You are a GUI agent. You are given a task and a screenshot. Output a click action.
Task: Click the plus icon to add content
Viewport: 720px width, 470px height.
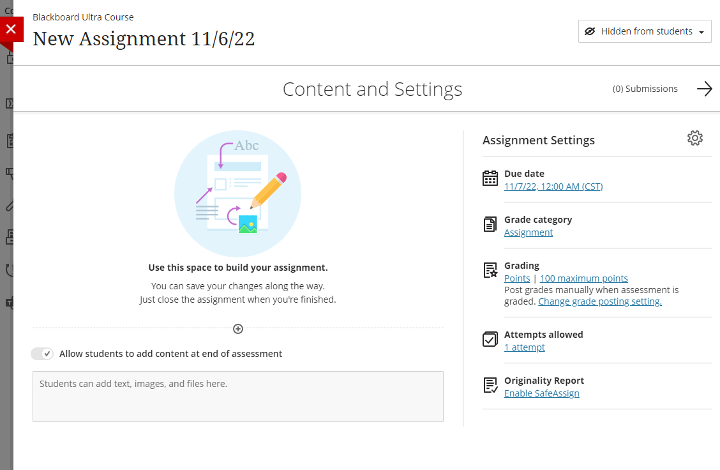point(238,328)
